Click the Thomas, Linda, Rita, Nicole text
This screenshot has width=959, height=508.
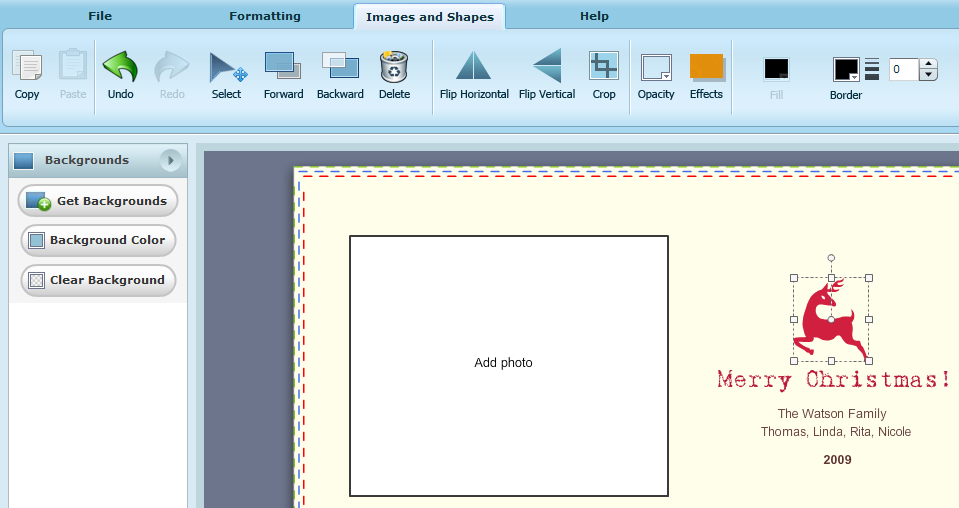pos(835,432)
